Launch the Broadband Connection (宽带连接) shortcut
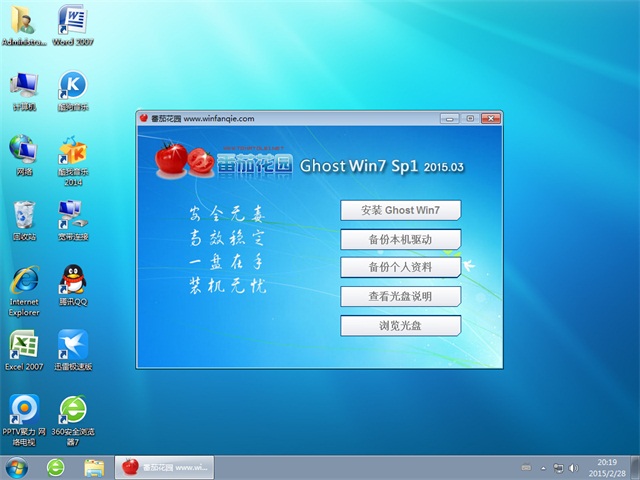This screenshot has height=480, width=640. tap(72, 216)
